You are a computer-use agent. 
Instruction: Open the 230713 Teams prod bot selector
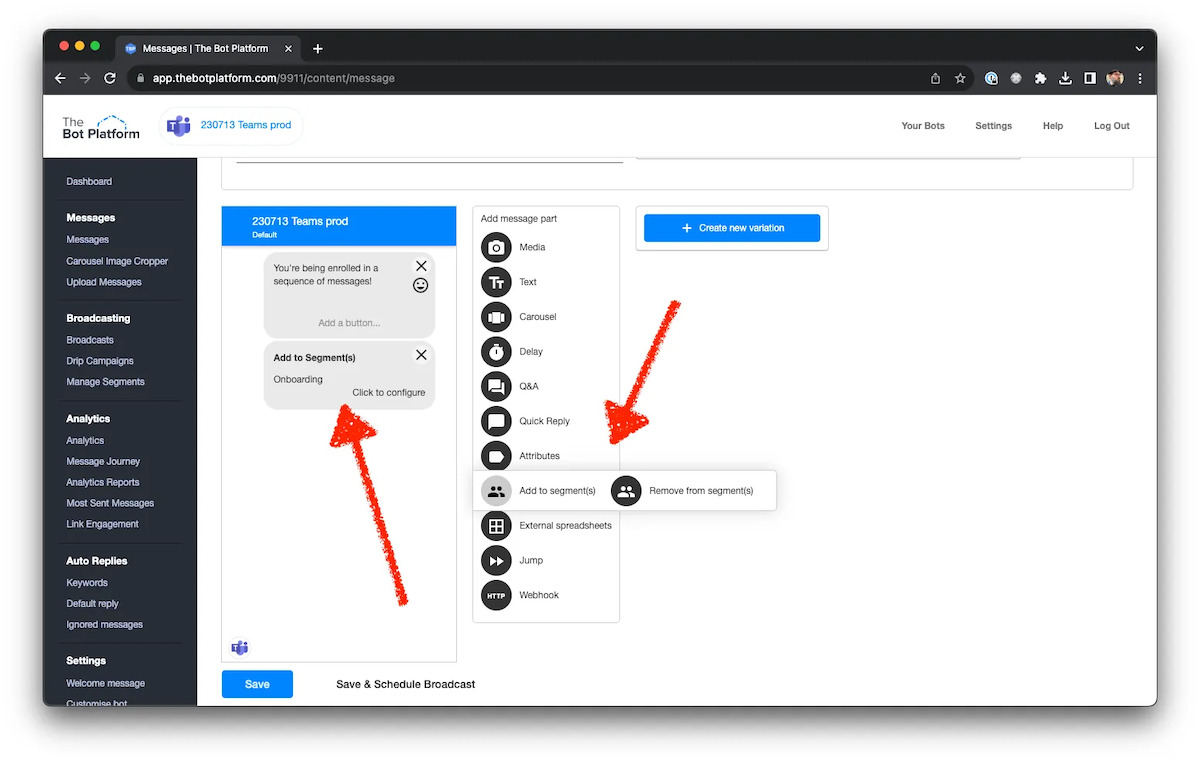pos(231,126)
